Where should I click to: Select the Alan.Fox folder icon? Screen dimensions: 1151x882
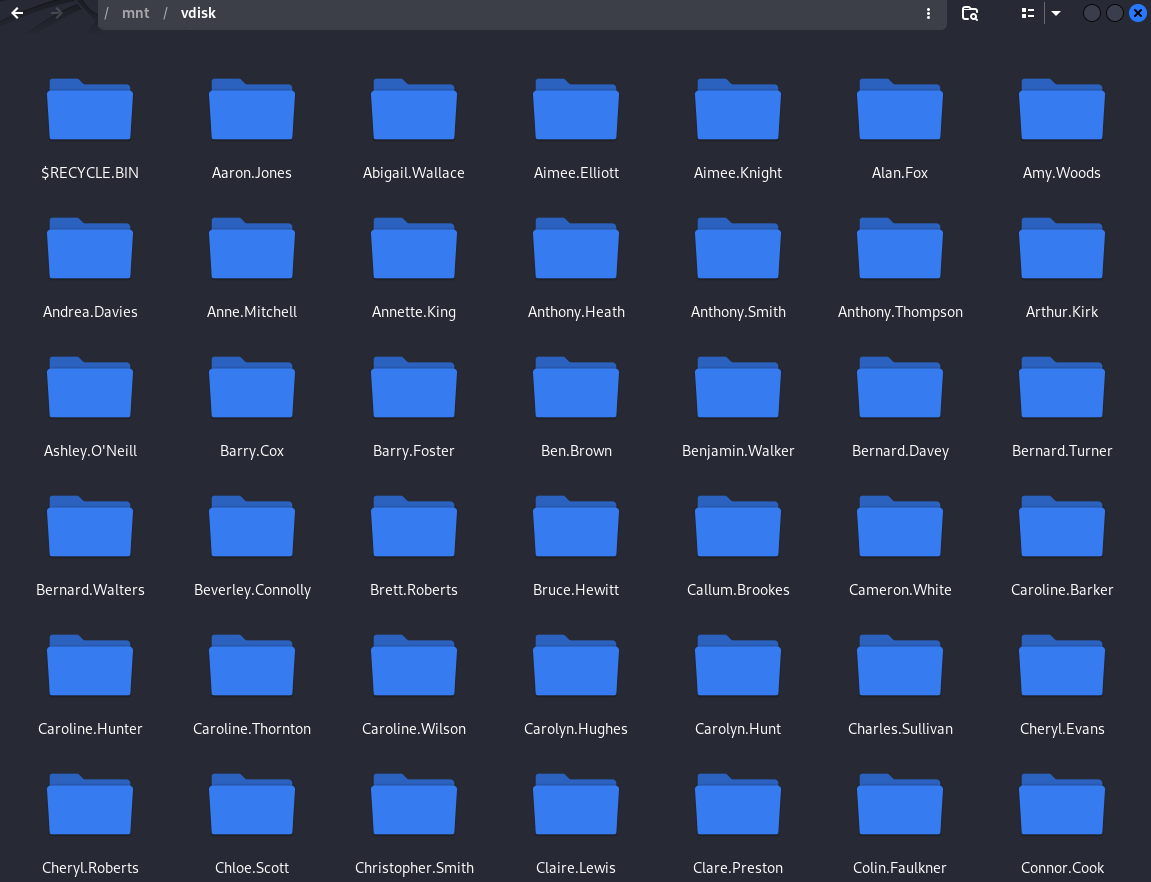900,109
